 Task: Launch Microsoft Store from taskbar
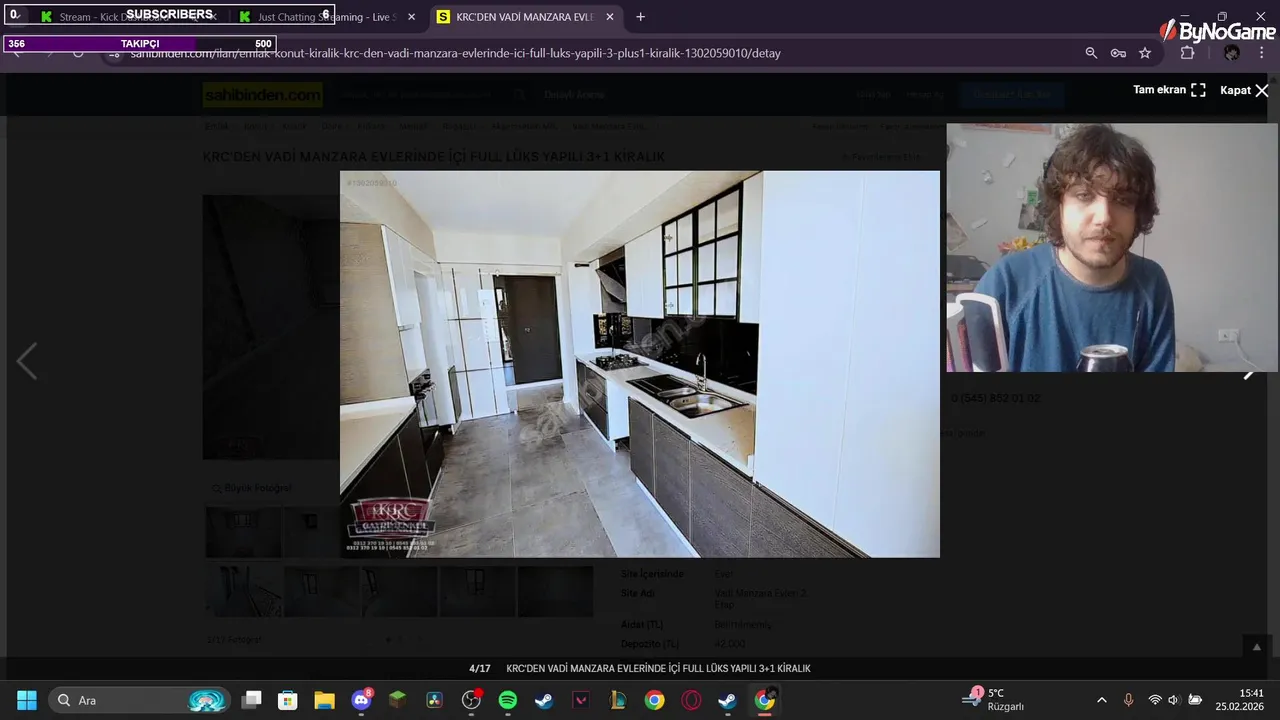[288, 700]
